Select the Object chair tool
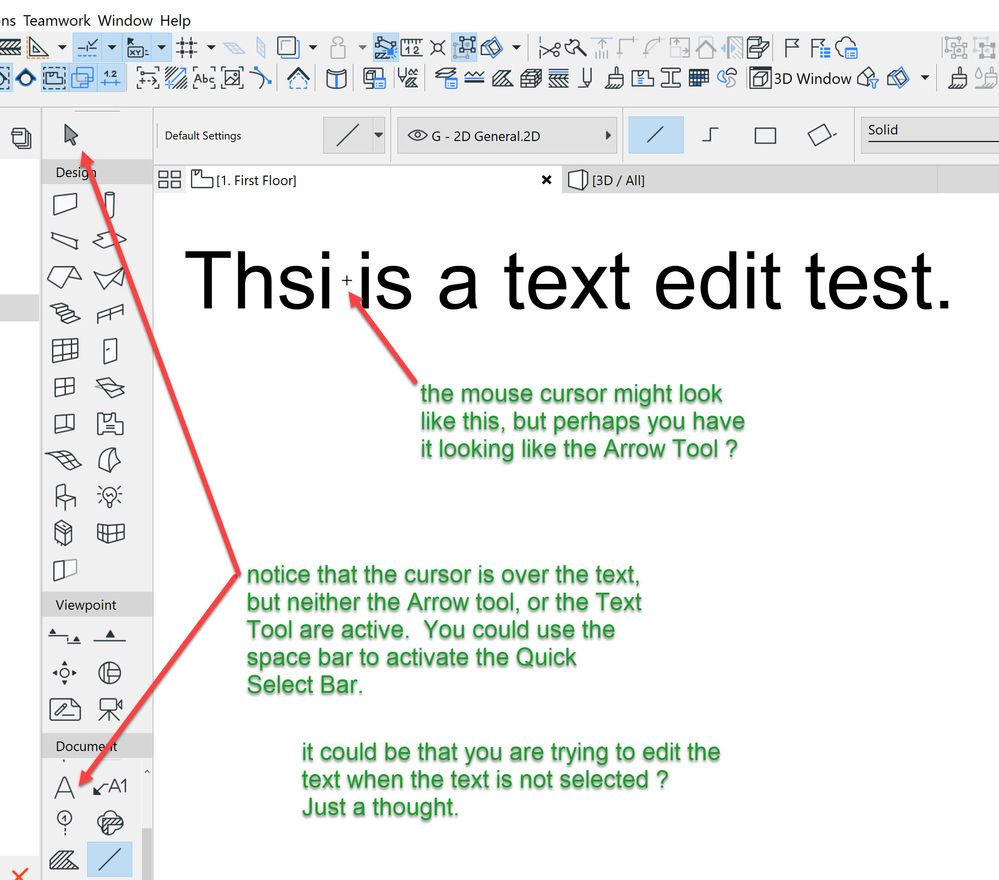This screenshot has height=880, width=999. coord(65,496)
